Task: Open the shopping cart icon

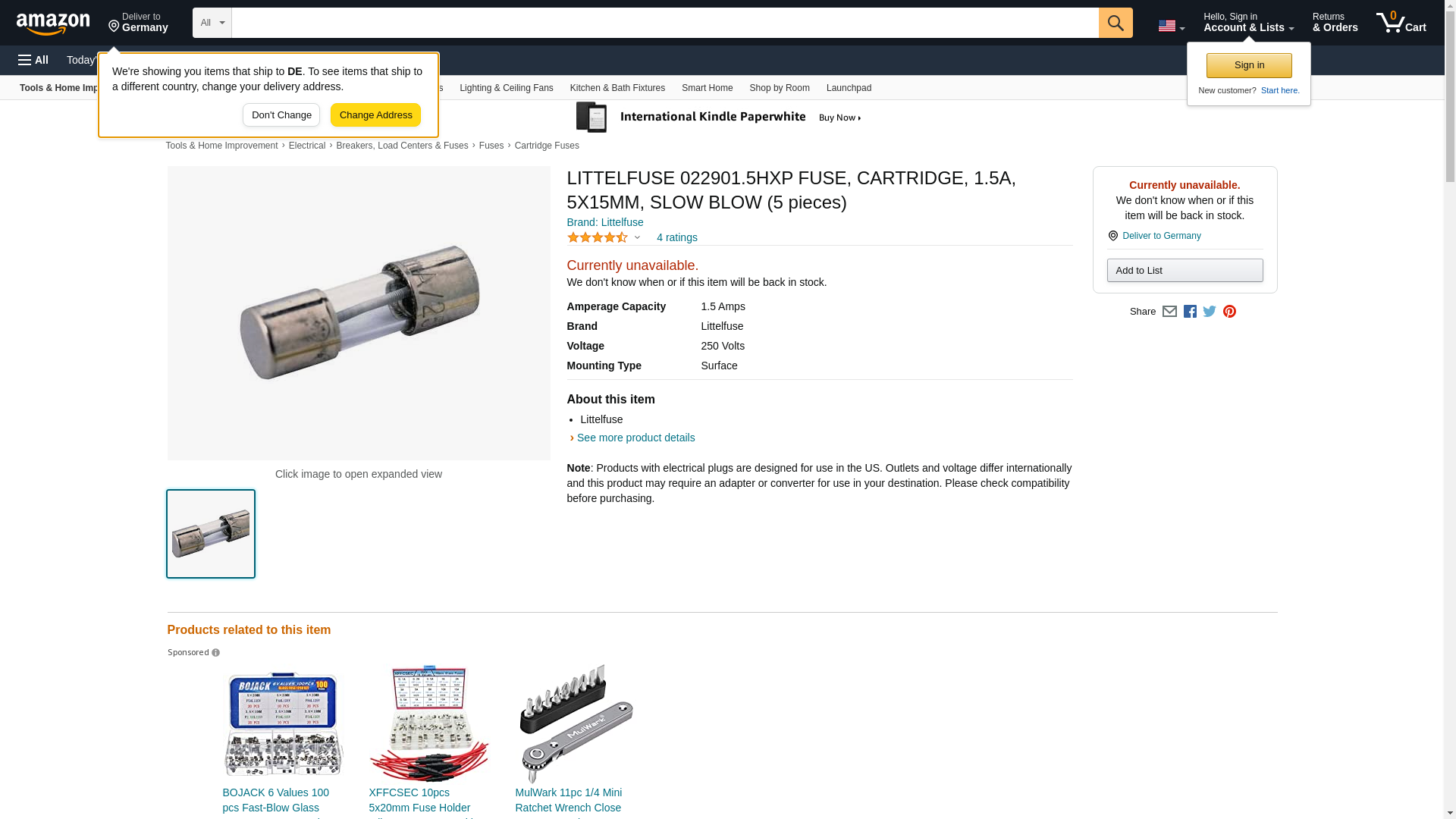Action: [1401, 23]
